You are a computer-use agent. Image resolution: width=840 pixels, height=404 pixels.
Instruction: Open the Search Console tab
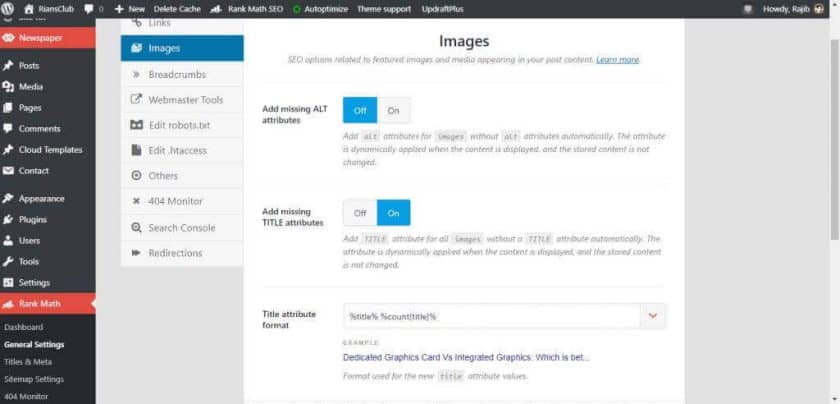(x=182, y=228)
